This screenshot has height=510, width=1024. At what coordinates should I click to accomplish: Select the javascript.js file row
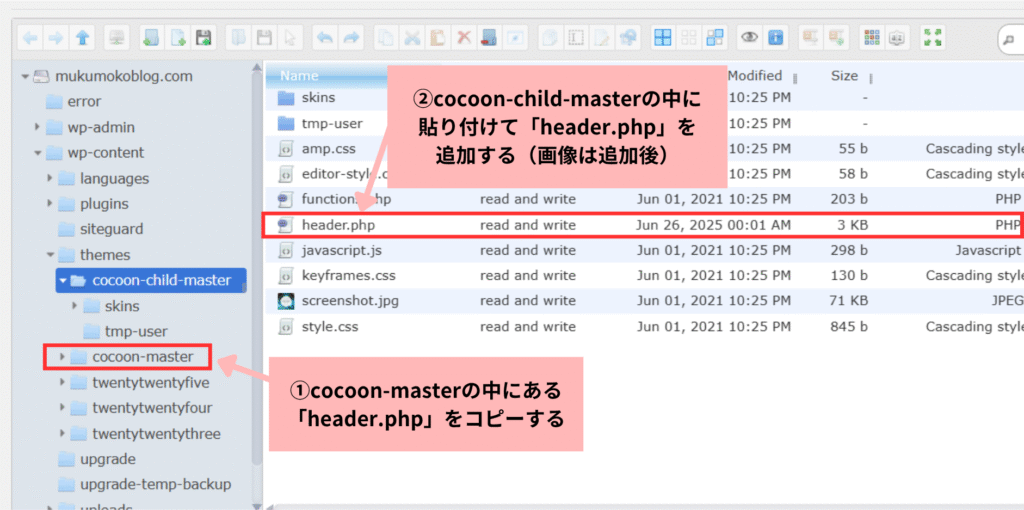pyautogui.click(x=644, y=250)
